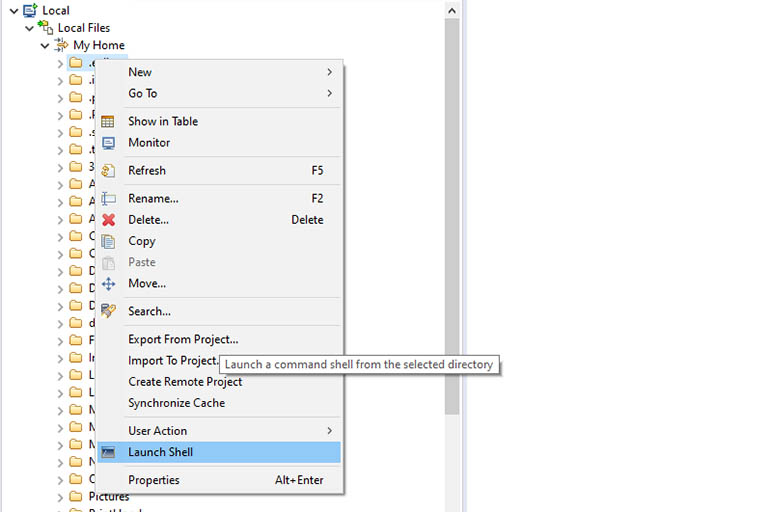The image size is (768, 512).
Task: Open Properties from the context menu
Action: pyautogui.click(x=219, y=480)
